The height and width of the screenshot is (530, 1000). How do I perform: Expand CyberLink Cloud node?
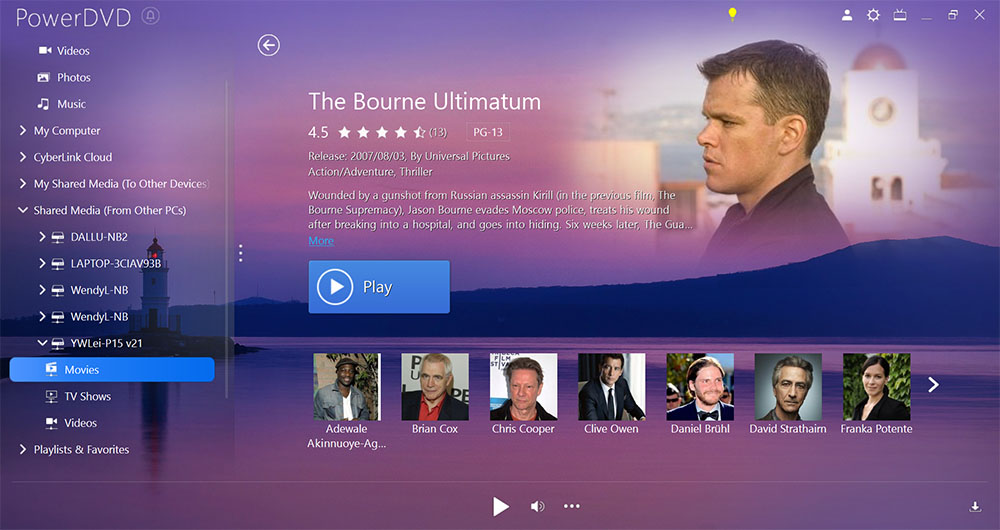point(22,157)
